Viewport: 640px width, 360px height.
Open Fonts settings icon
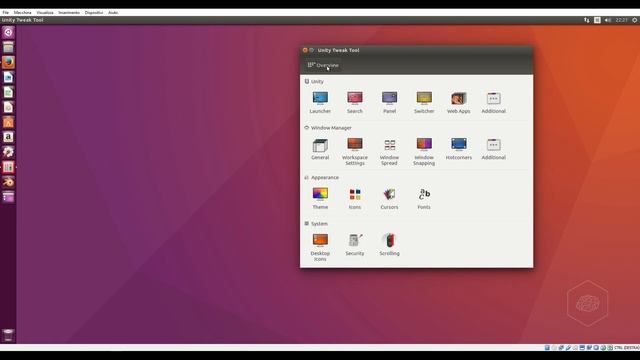[x=424, y=198]
